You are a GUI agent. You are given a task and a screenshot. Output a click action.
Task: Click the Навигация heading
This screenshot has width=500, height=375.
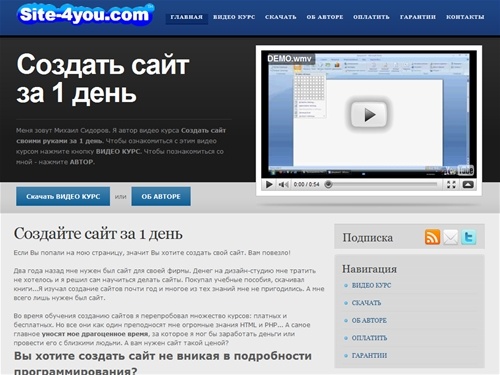[x=369, y=269]
